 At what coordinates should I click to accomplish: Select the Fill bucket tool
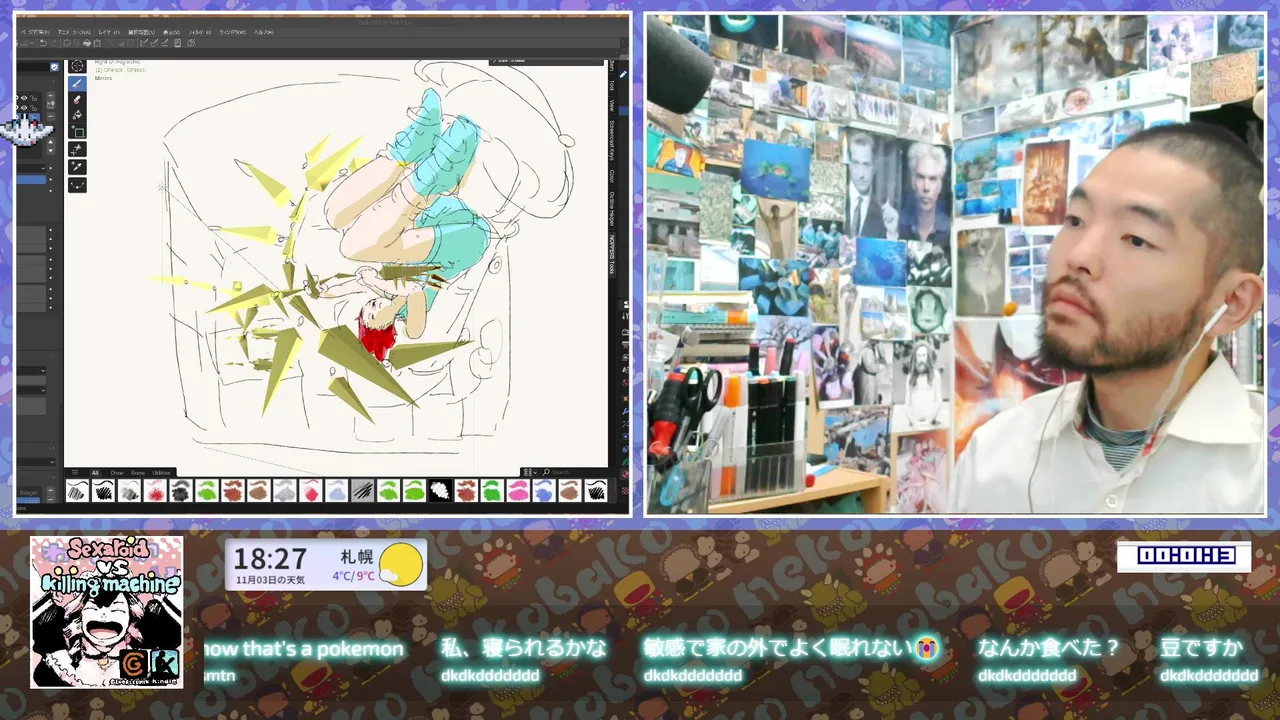point(77,115)
